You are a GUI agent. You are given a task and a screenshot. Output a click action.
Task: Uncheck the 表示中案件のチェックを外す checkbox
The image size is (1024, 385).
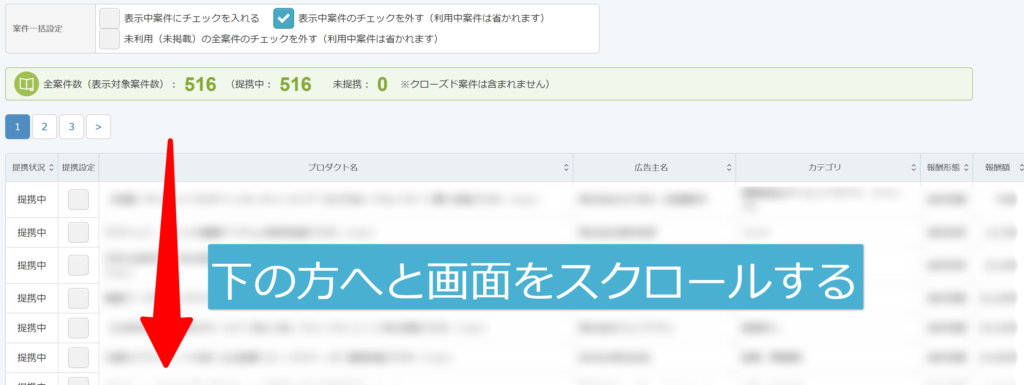(x=283, y=18)
